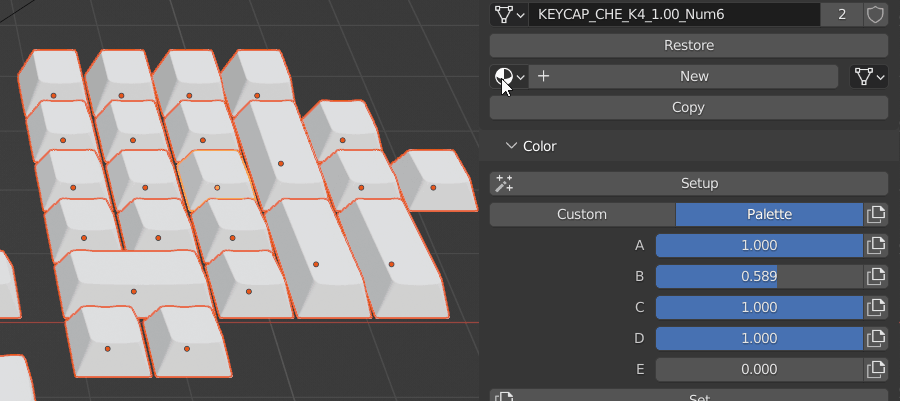The width and height of the screenshot is (900, 401).
Task: Click the copy icon beside Palette
Action: coord(876,215)
